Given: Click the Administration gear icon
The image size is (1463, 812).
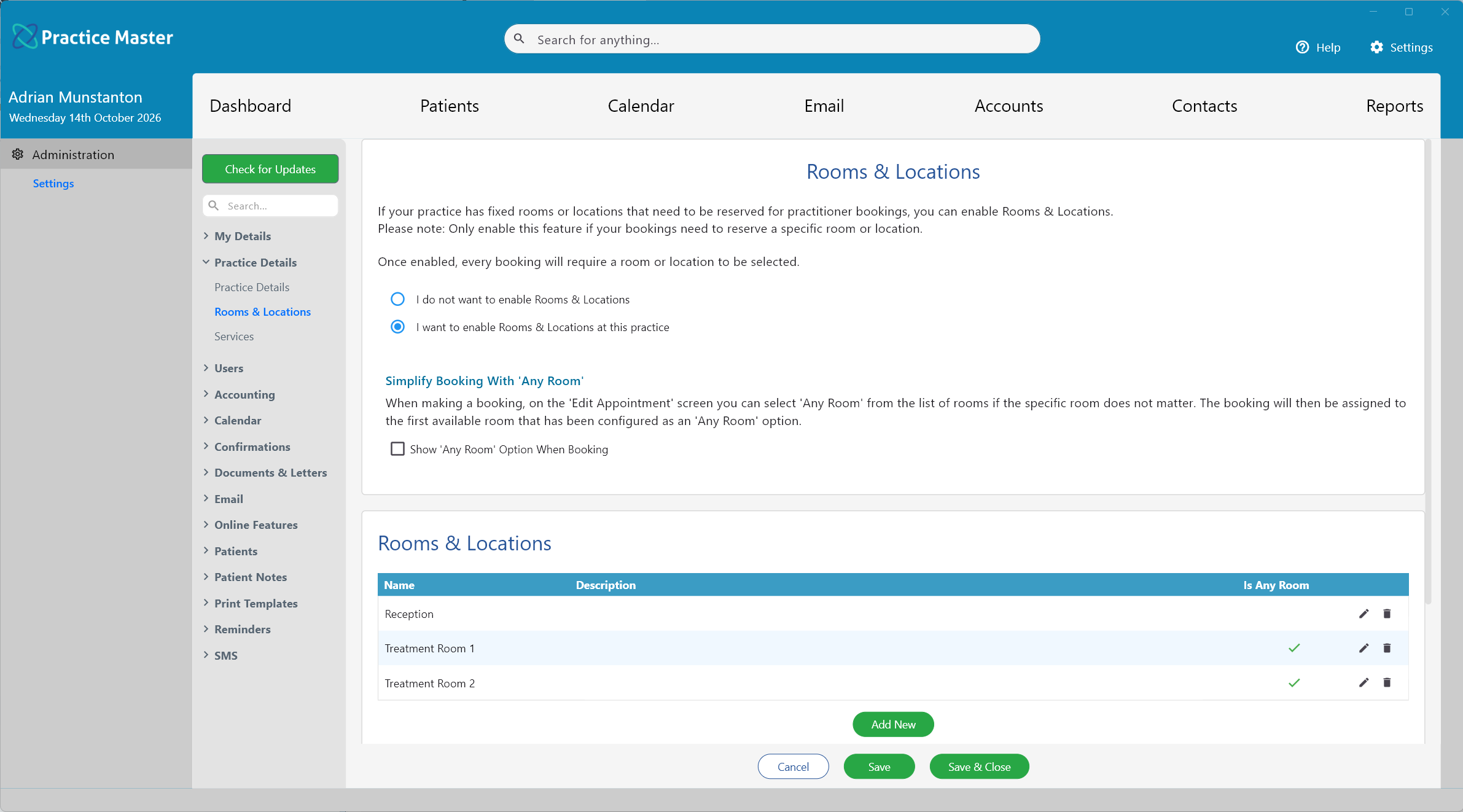Looking at the screenshot, I should point(18,154).
